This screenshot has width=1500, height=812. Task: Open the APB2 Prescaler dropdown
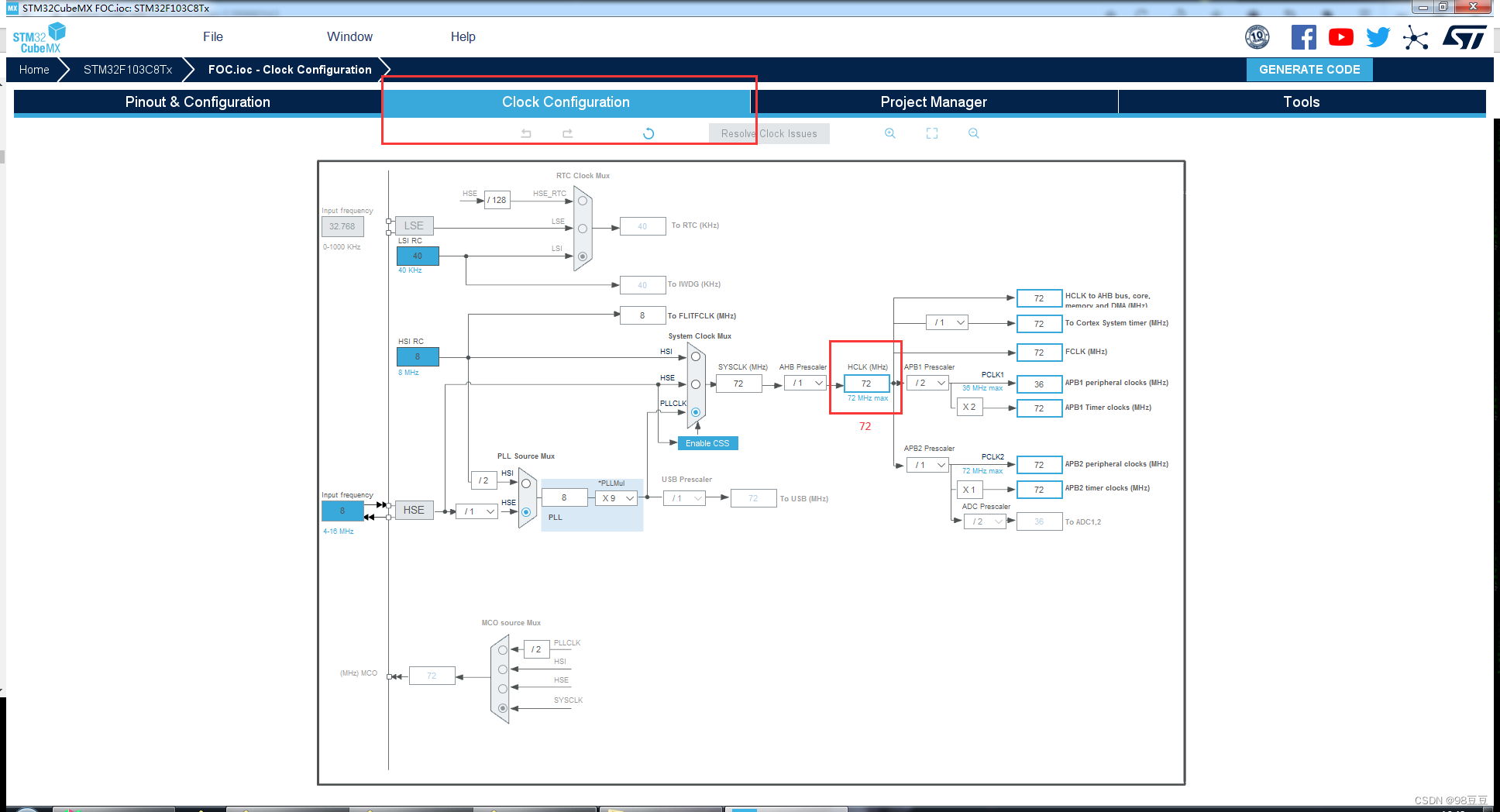coord(927,465)
